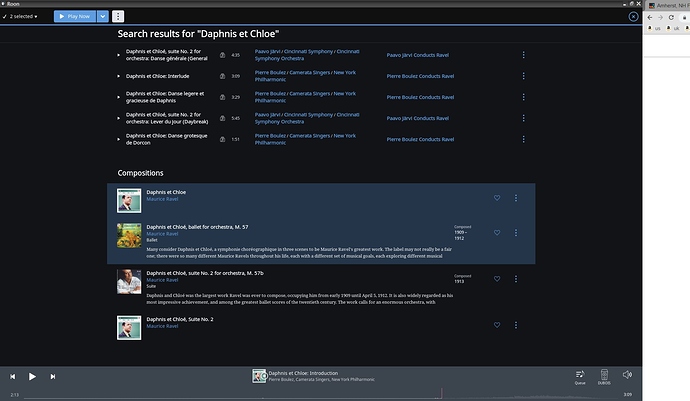The height and width of the screenshot is (401, 690).
Task: Open the volume control
Action: (x=628, y=375)
